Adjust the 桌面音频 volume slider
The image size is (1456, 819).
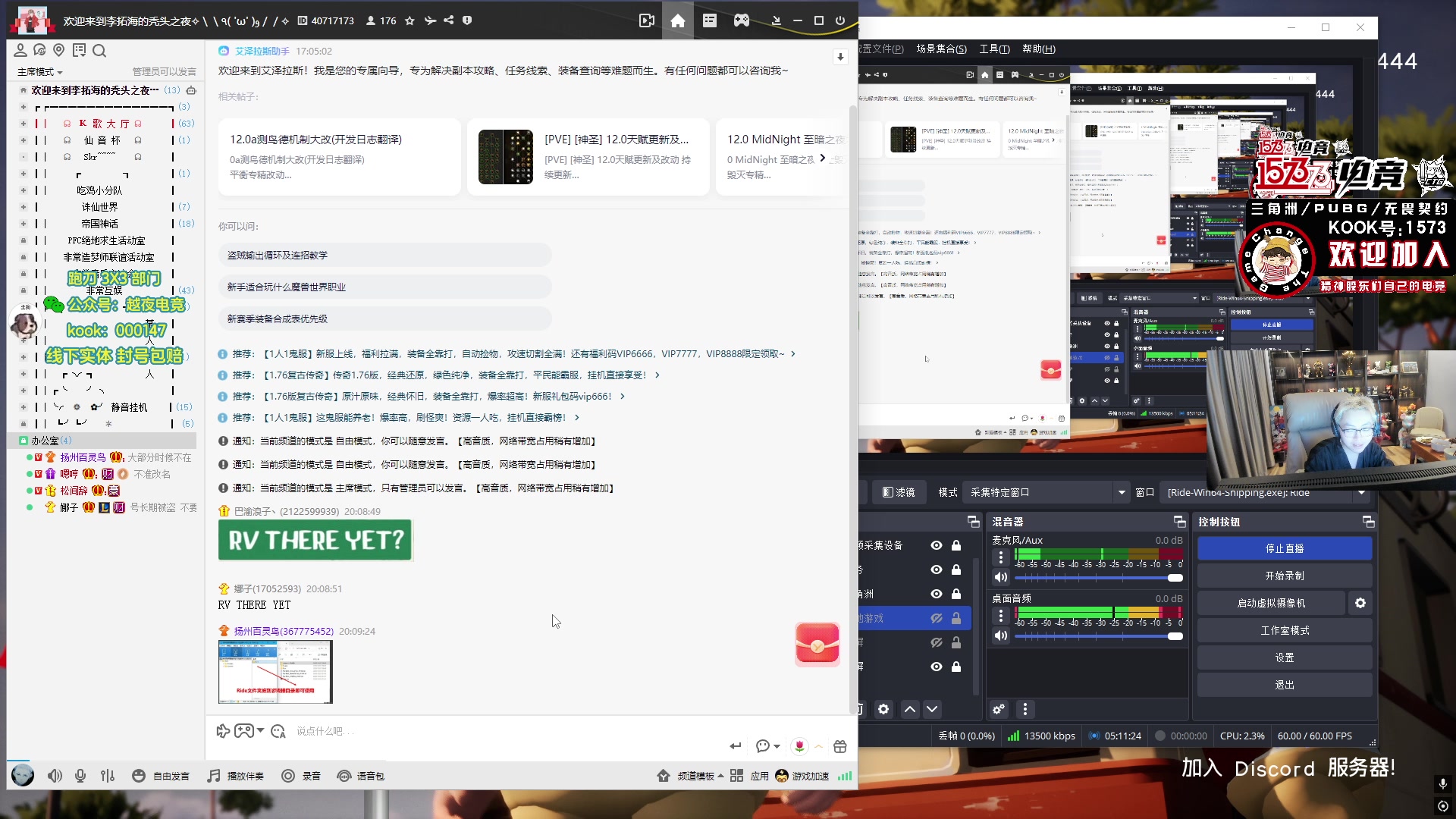point(1175,636)
